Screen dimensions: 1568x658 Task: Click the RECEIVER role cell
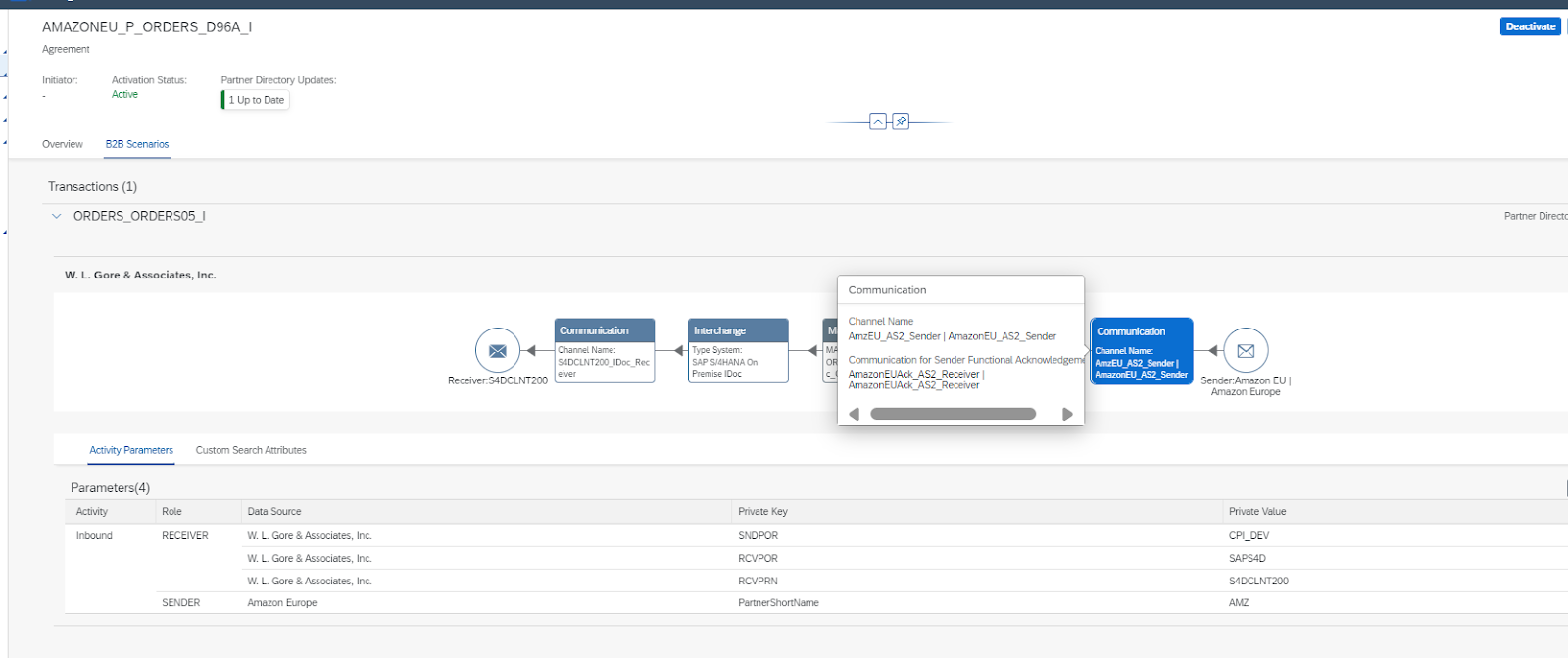pyautogui.click(x=185, y=535)
